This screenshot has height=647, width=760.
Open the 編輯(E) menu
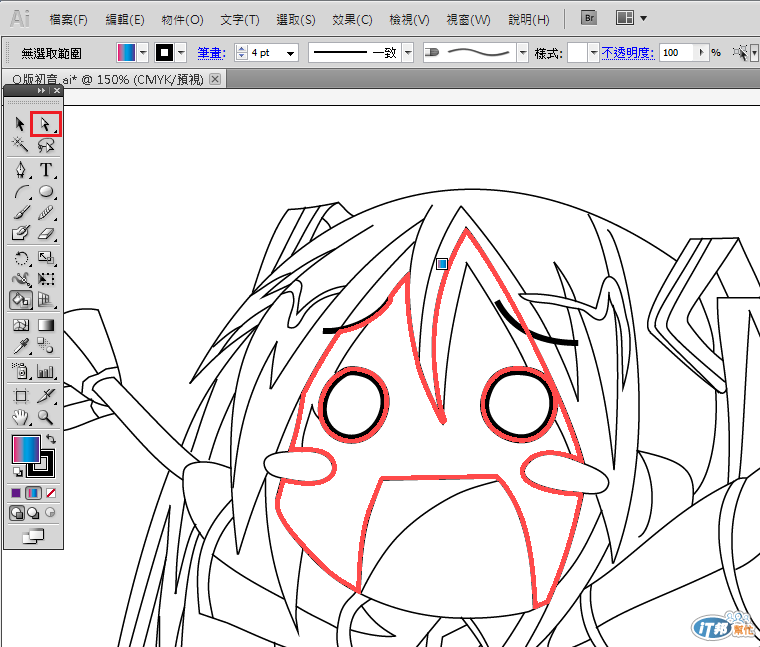pos(125,20)
